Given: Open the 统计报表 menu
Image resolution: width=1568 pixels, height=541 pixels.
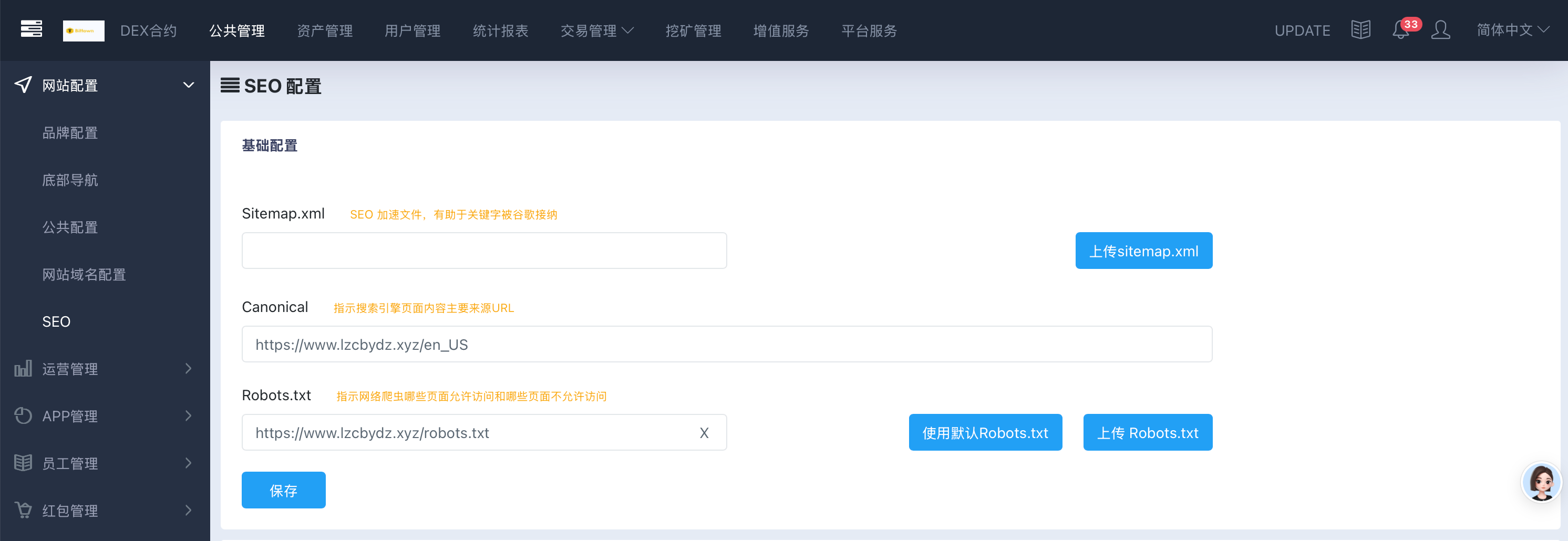Looking at the screenshot, I should (500, 30).
